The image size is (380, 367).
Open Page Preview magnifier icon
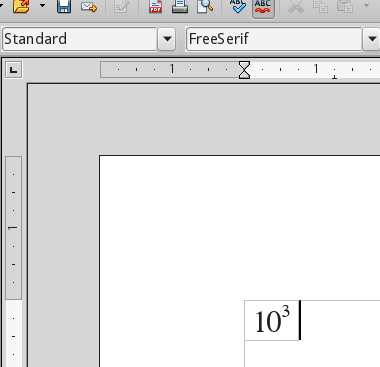(205, 6)
